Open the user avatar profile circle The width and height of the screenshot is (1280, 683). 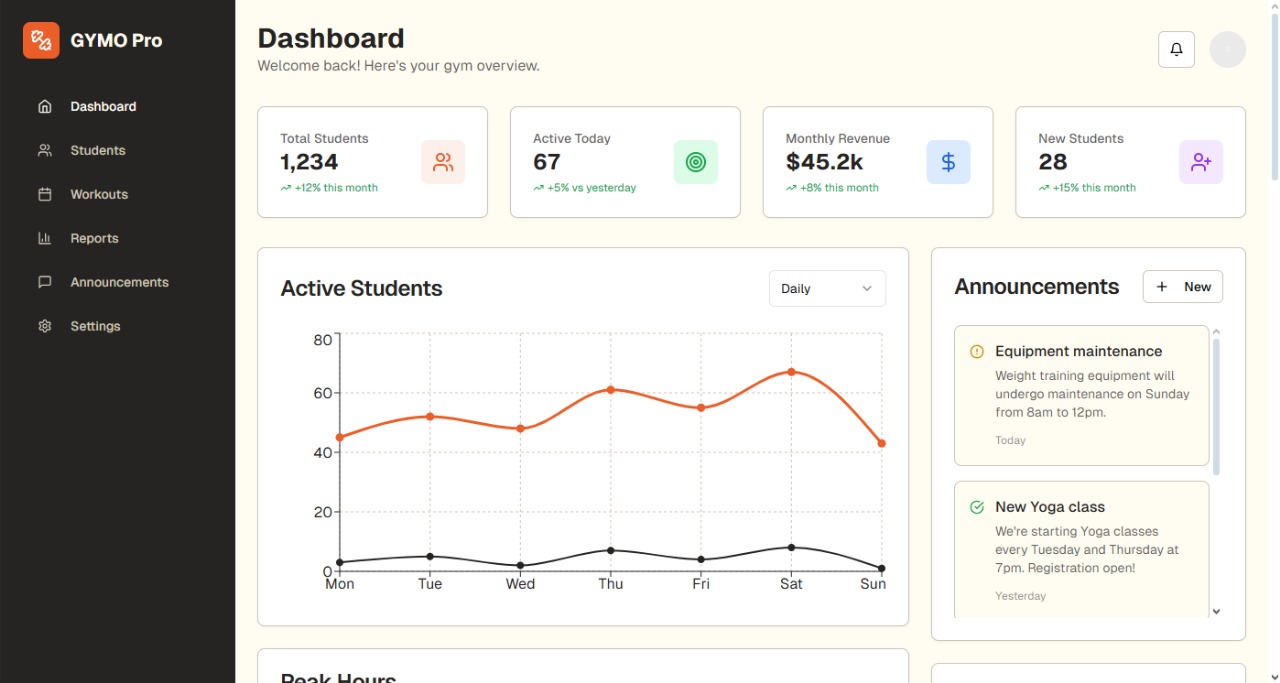click(1227, 49)
